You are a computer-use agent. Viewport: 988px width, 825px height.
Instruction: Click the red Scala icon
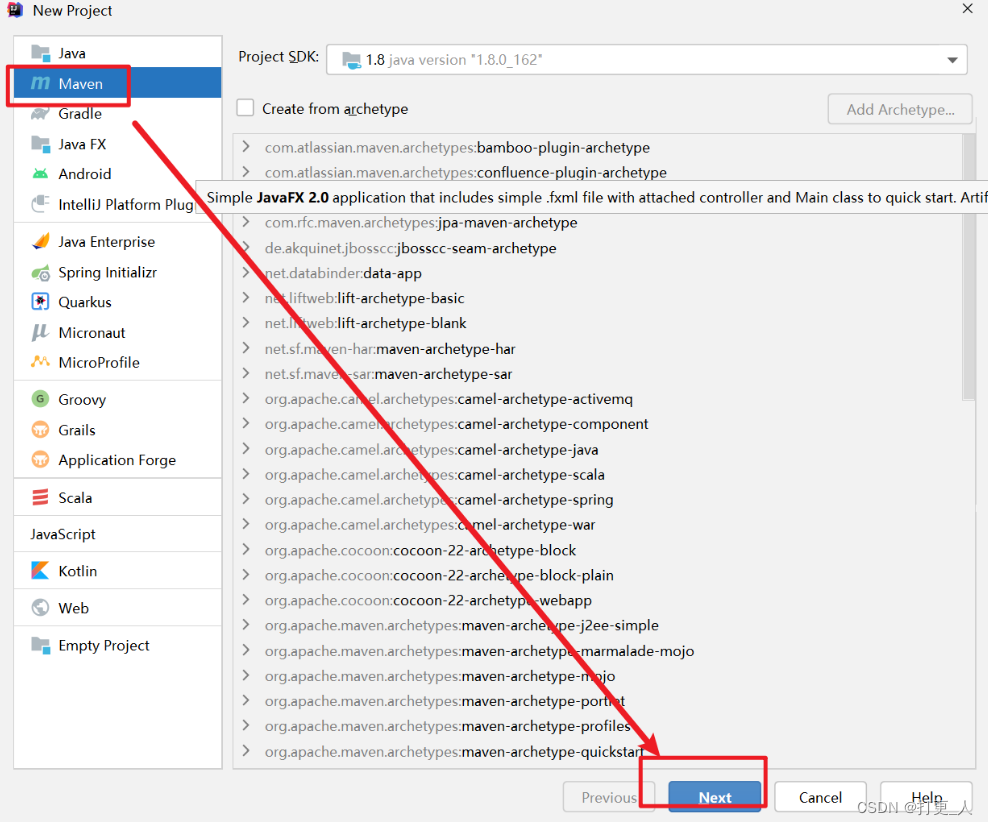pyautogui.click(x=40, y=498)
